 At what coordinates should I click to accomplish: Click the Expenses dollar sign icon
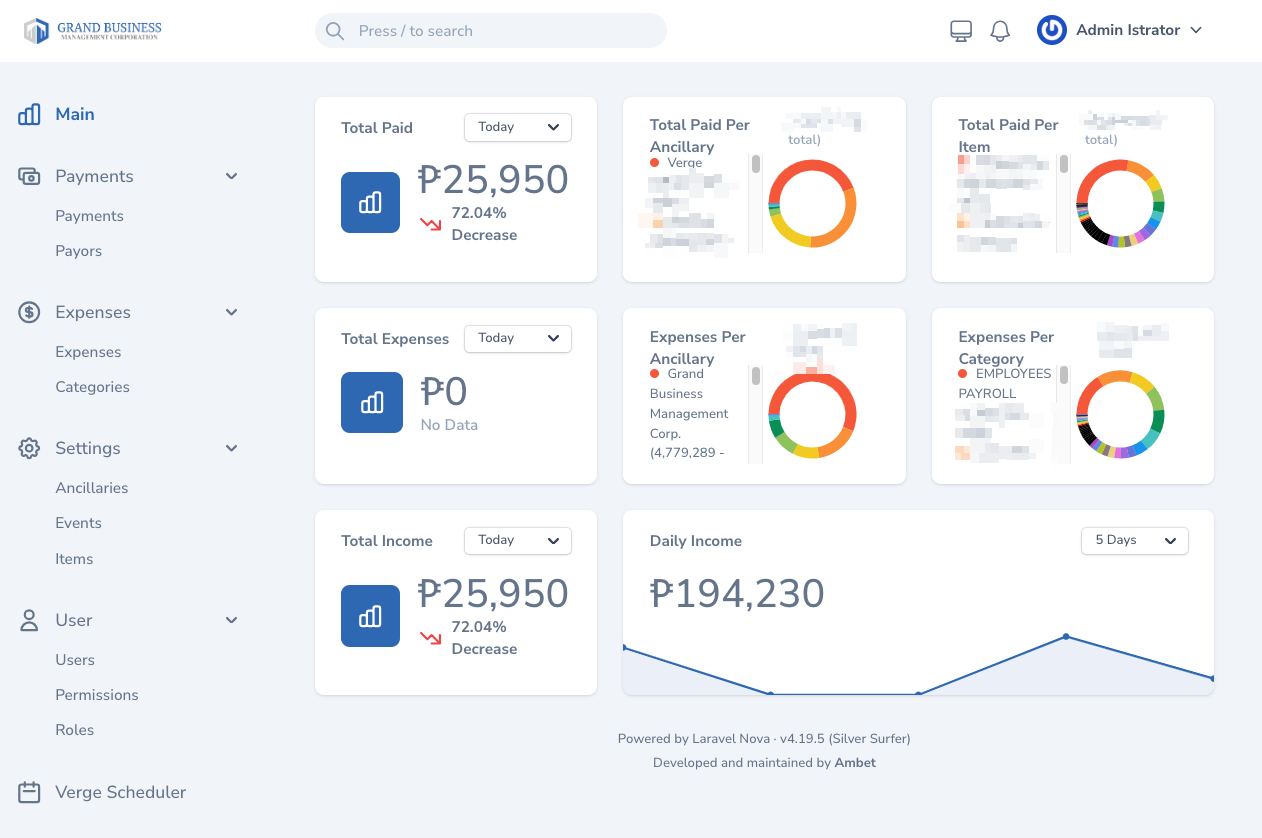coord(30,312)
